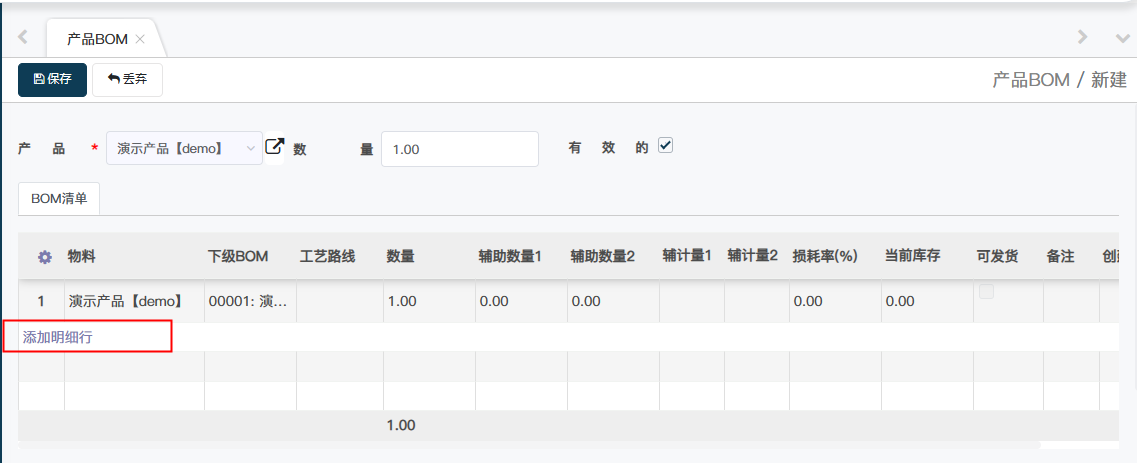Click 丢弃 discard button
The width and height of the screenshot is (1137, 463).
(x=127, y=79)
